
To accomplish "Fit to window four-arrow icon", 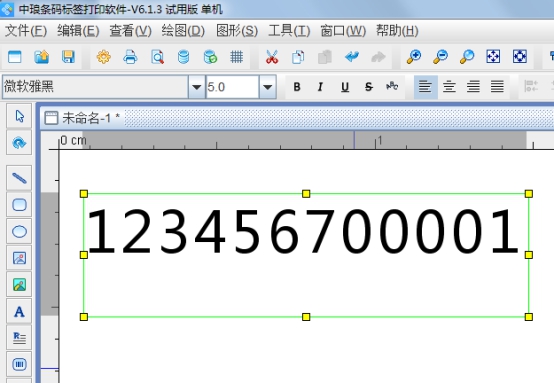I will coord(493,57).
